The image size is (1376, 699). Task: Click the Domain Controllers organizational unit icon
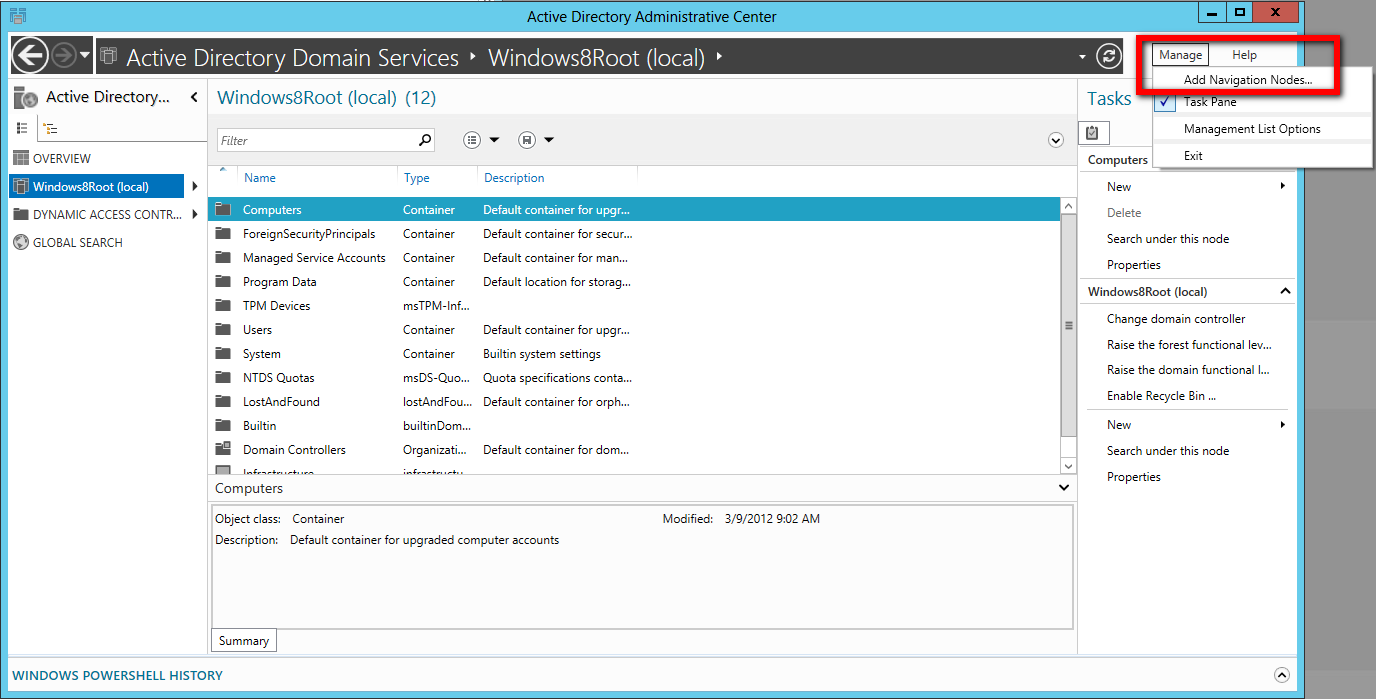[224, 450]
